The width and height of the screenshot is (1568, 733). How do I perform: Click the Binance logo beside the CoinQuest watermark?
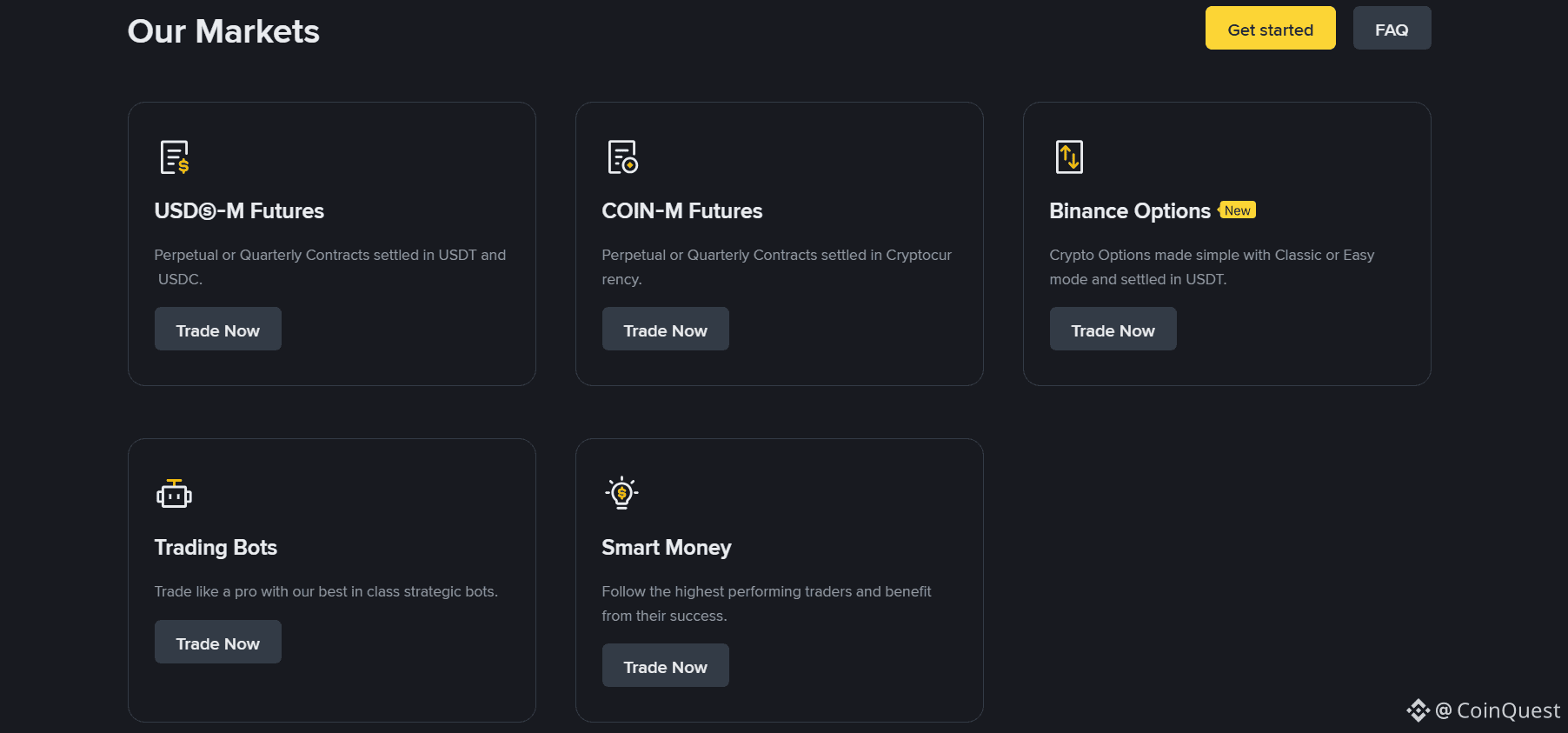pos(1418,710)
